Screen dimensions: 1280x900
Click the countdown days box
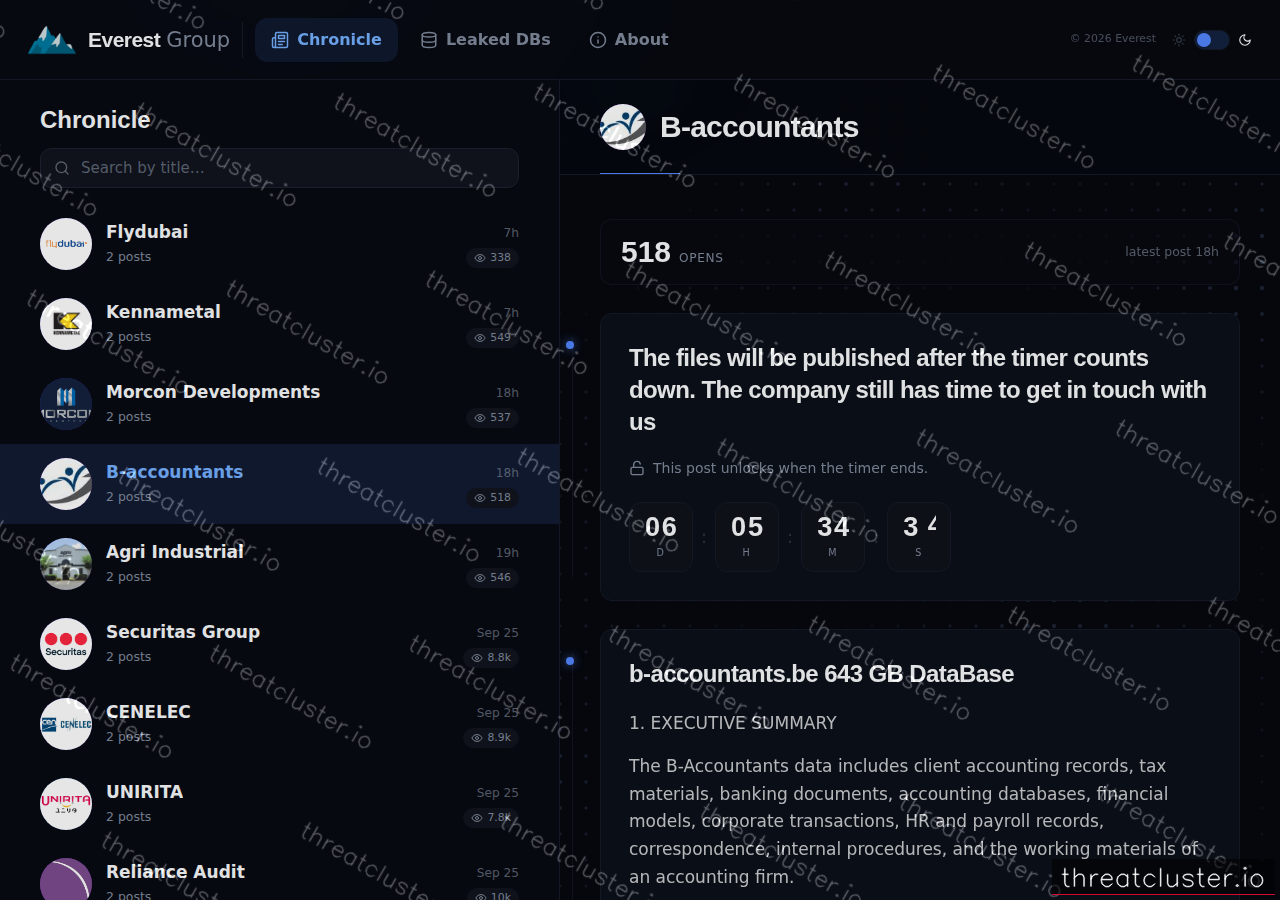tap(661, 536)
